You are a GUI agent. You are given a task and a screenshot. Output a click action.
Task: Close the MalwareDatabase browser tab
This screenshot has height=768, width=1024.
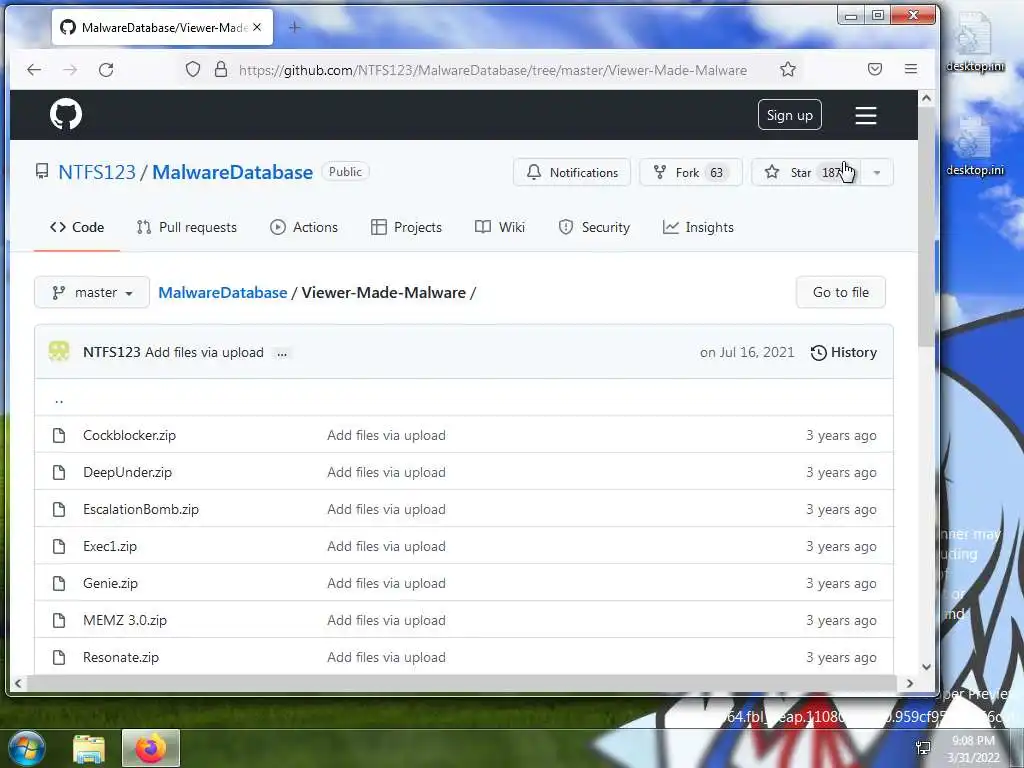pos(257,27)
